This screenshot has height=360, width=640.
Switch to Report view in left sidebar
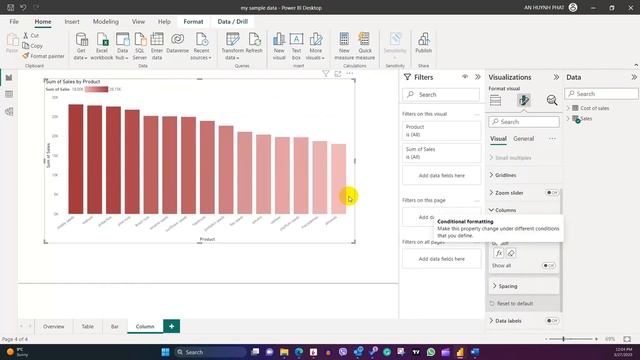(9, 78)
